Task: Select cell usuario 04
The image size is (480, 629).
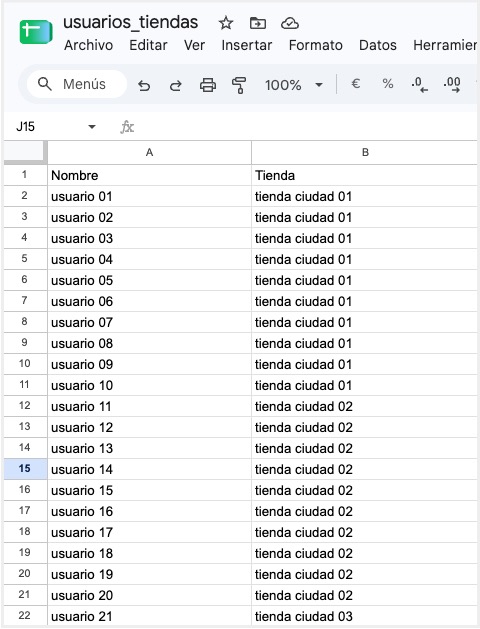Action: pyautogui.click(x=150, y=259)
